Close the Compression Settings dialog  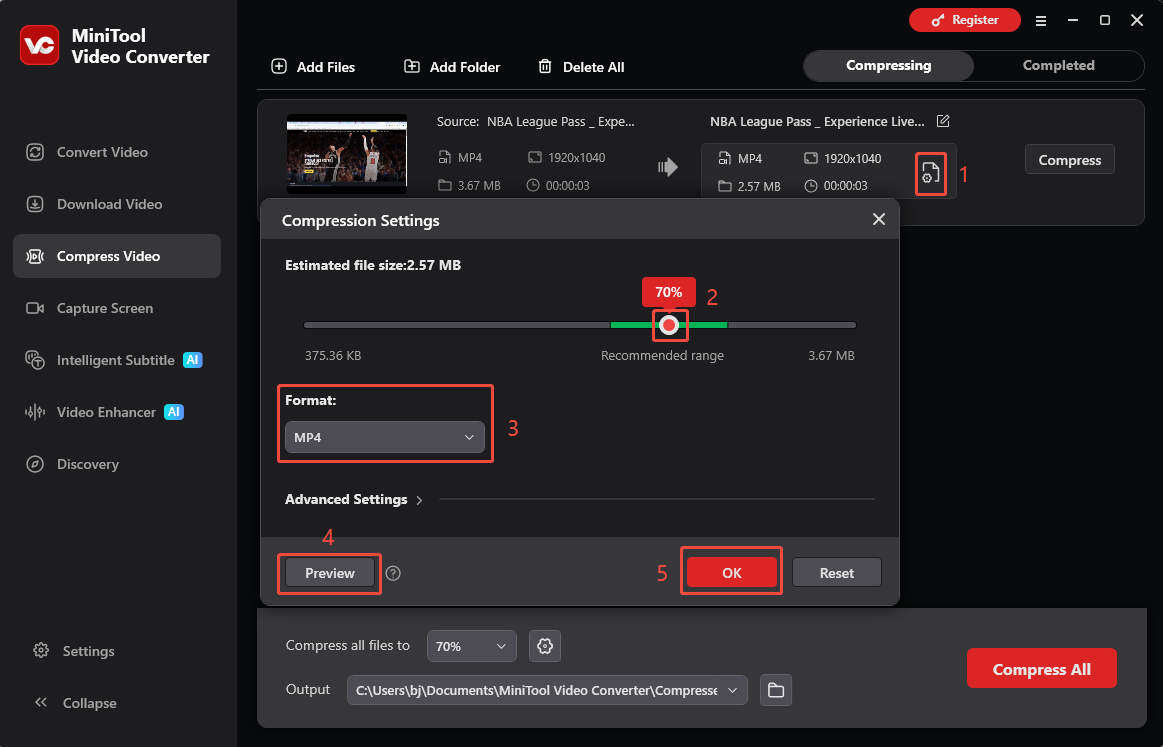[x=879, y=220]
